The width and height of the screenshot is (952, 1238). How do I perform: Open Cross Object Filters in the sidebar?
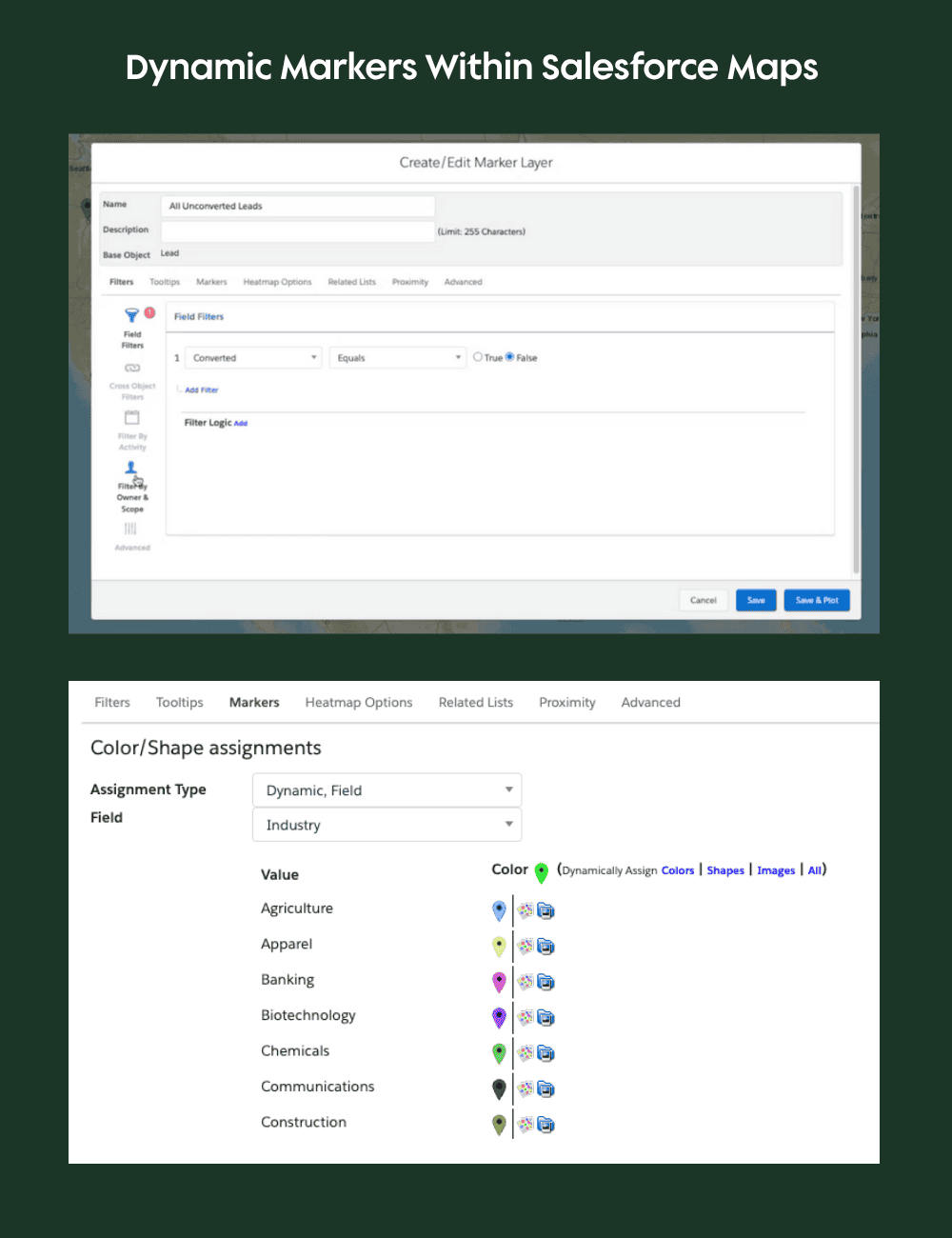(131, 368)
